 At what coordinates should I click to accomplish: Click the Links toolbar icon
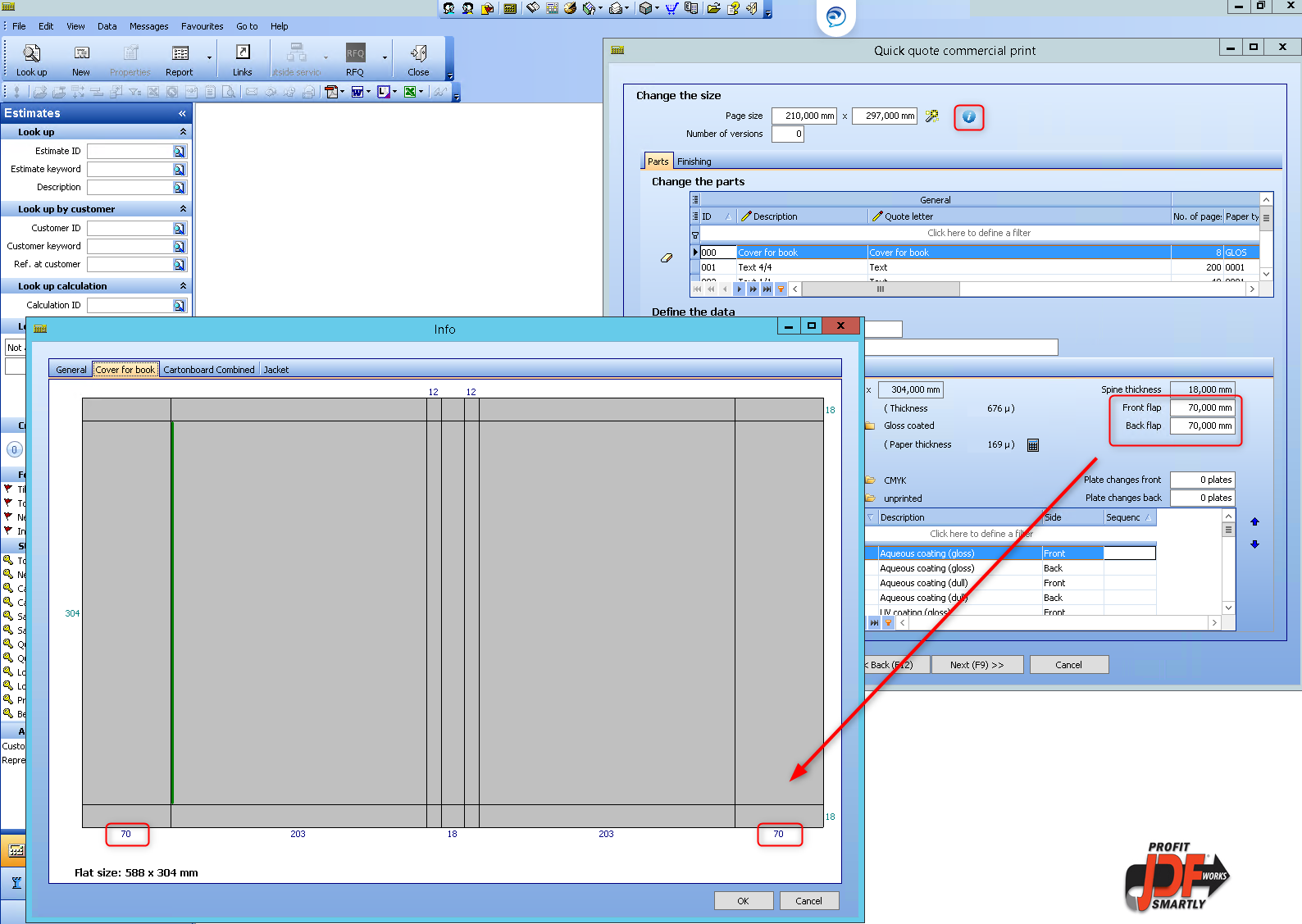(x=243, y=60)
